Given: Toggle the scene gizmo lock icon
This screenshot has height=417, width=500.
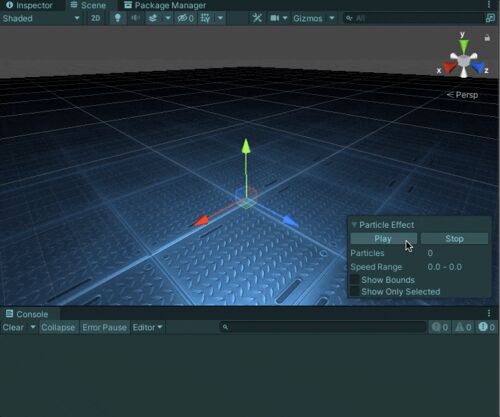Looking at the screenshot, I should point(487,38).
